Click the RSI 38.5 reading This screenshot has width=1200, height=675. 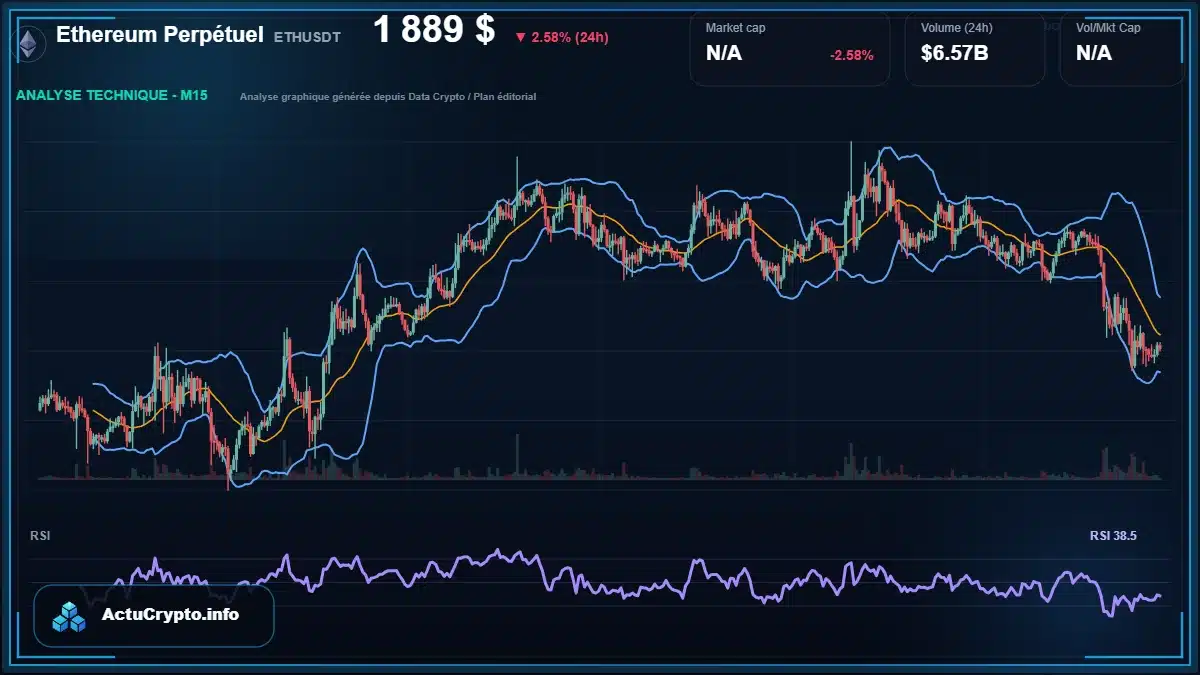coord(1113,536)
